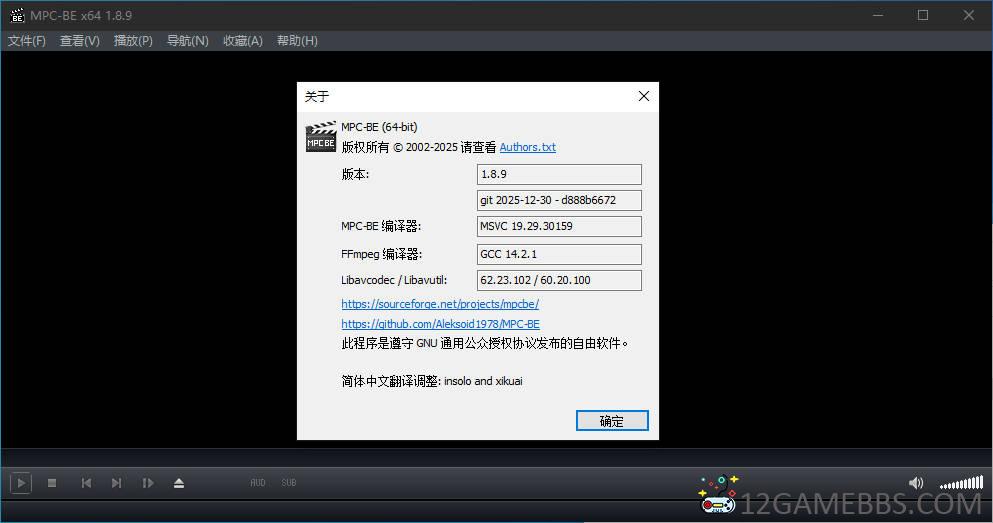Click the frame step button
The width and height of the screenshot is (993, 523).
(x=148, y=483)
